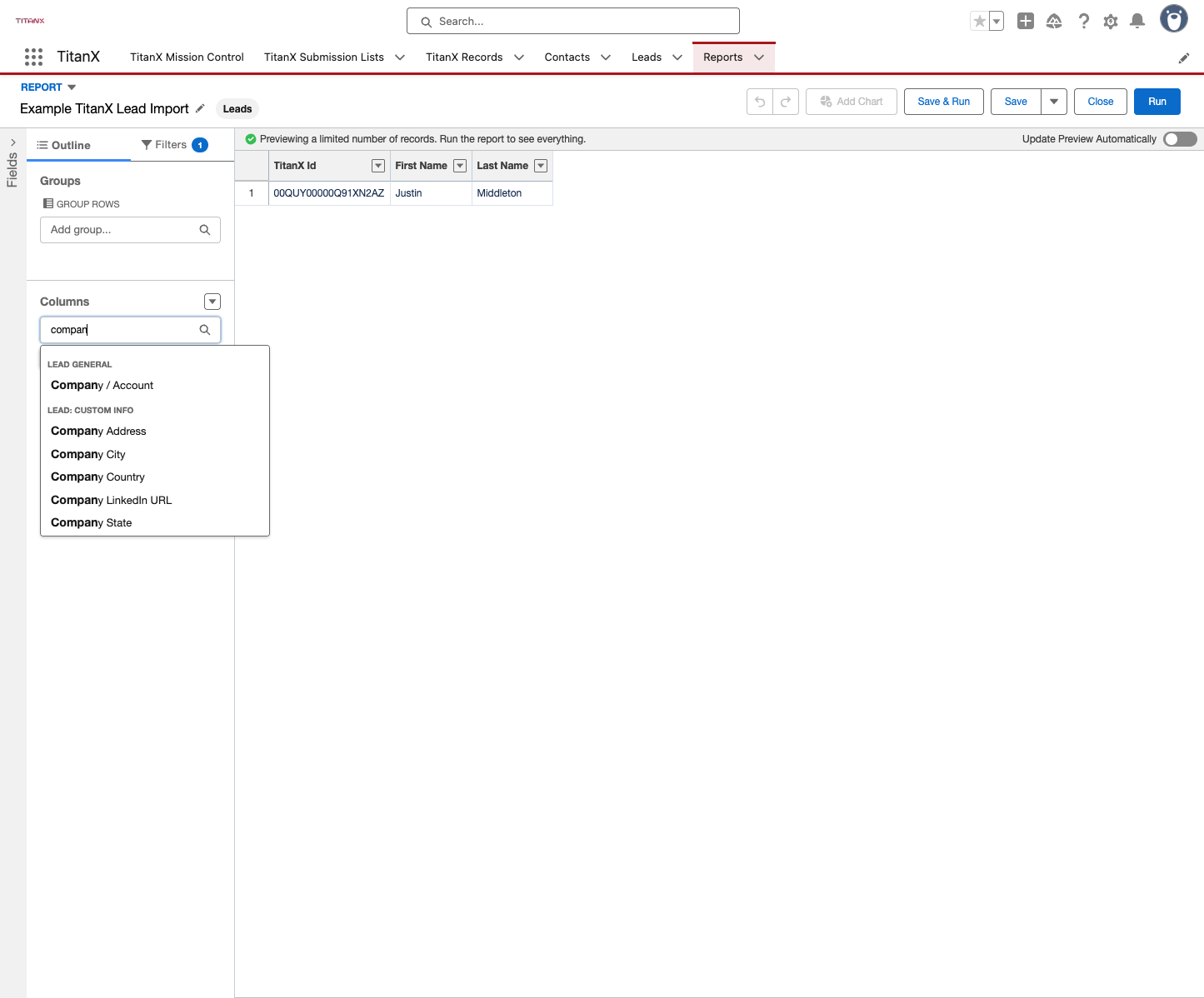Click cell 00QUY00000Q91XN2AZ

329,193
